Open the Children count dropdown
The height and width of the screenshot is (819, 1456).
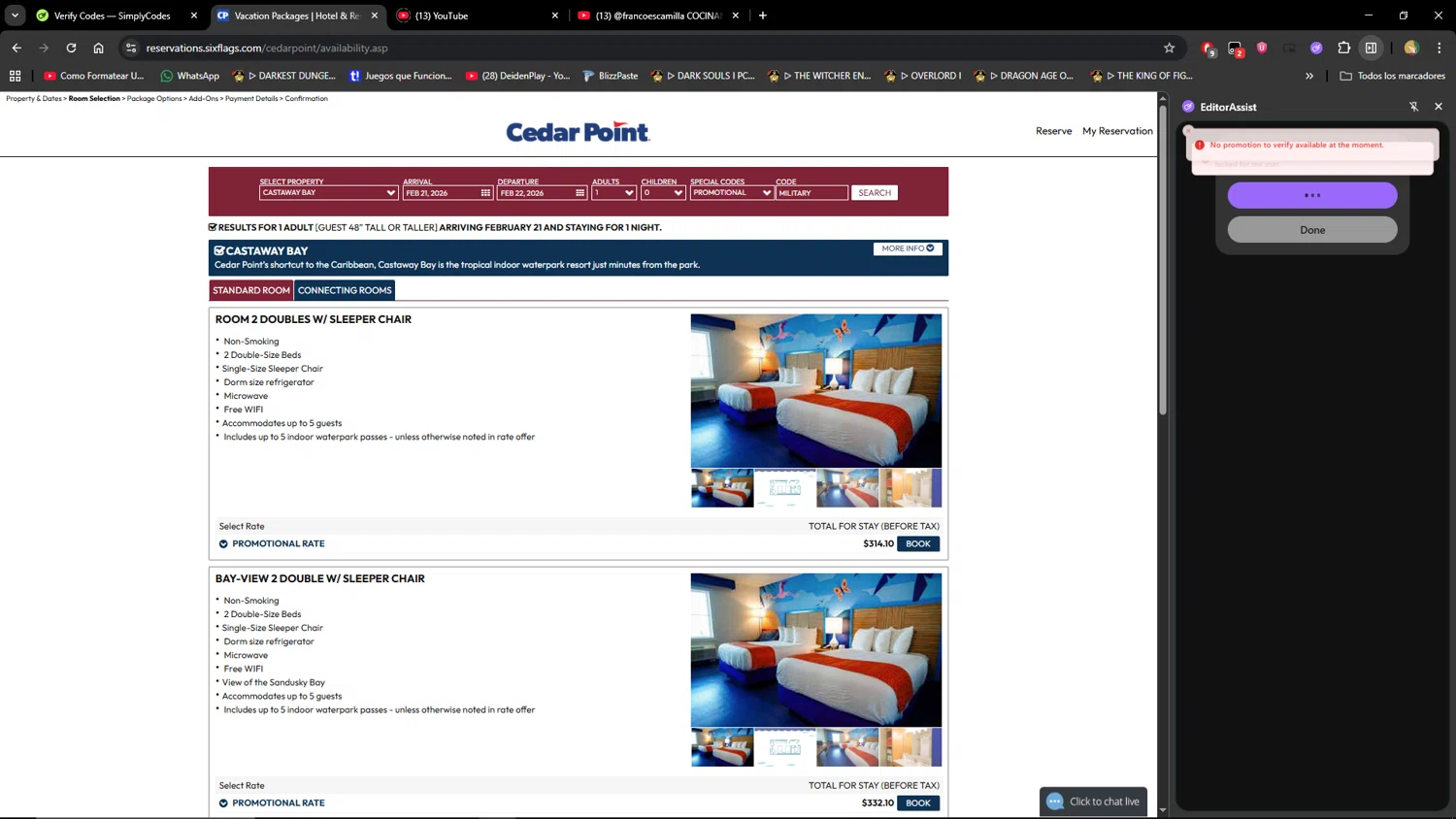pos(663,193)
